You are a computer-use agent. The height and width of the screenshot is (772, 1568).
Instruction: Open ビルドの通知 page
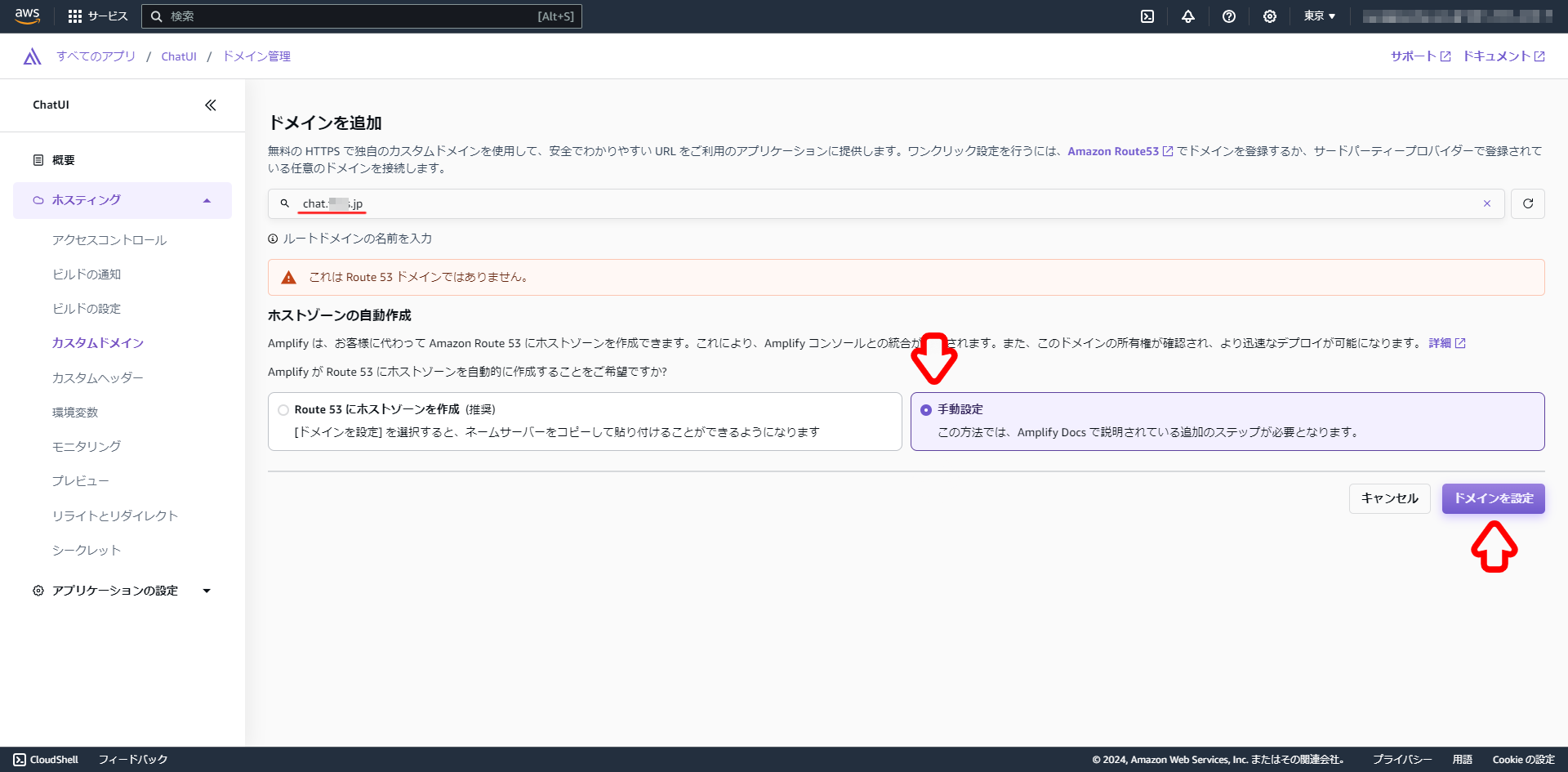click(x=87, y=274)
